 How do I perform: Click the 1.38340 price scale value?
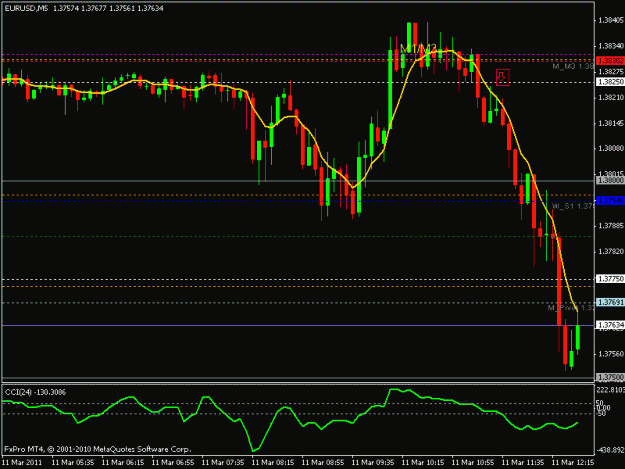pyautogui.click(x=611, y=46)
